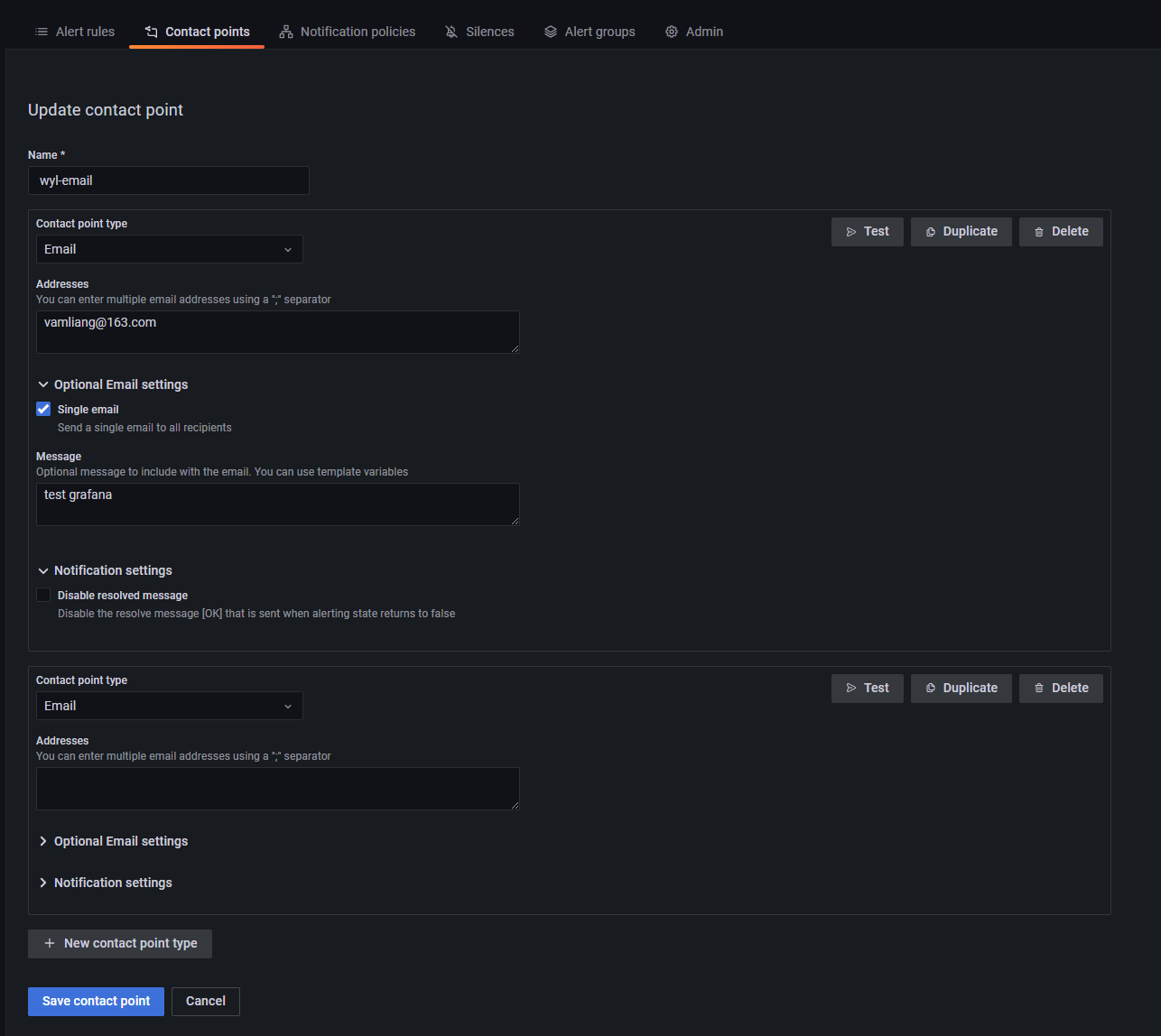Image resolution: width=1161 pixels, height=1036 pixels.
Task: Click the empty Addresses box in second contact point
Action: coord(278,789)
